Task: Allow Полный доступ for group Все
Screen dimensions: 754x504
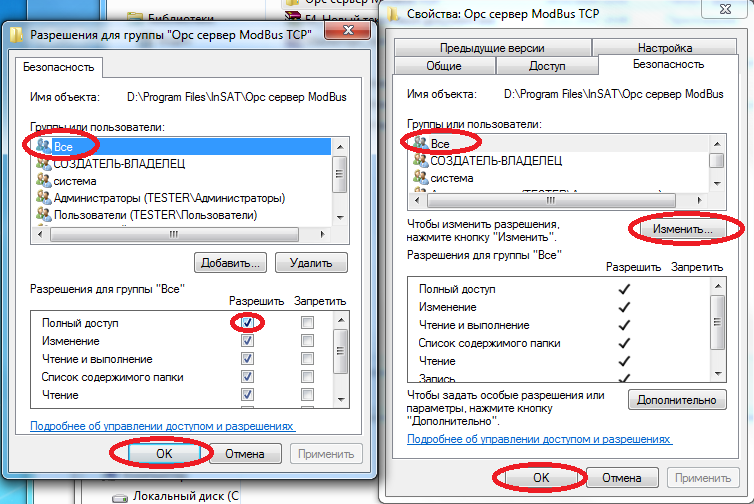Action: (247, 322)
